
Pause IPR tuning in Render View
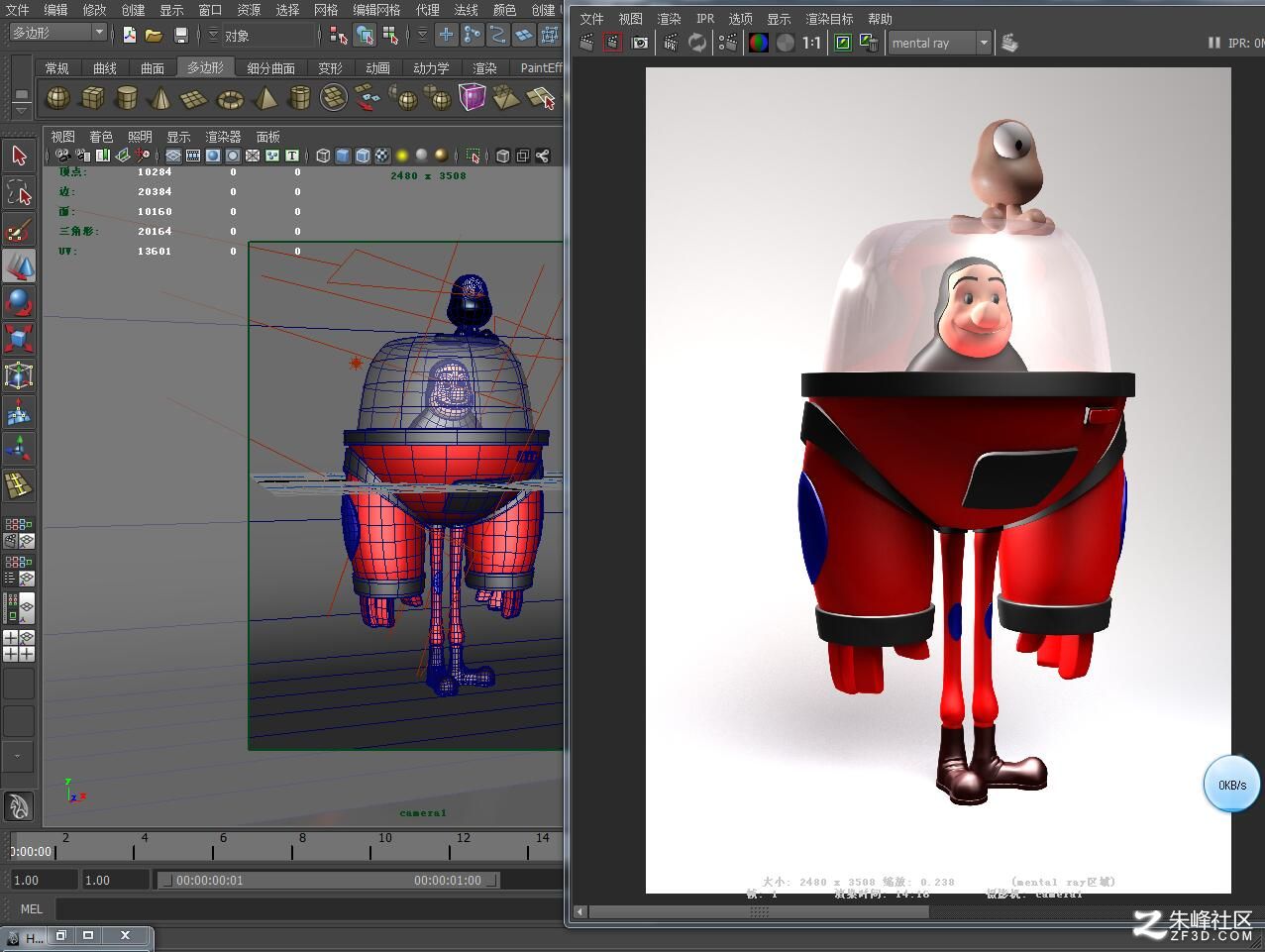point(1213,43)
